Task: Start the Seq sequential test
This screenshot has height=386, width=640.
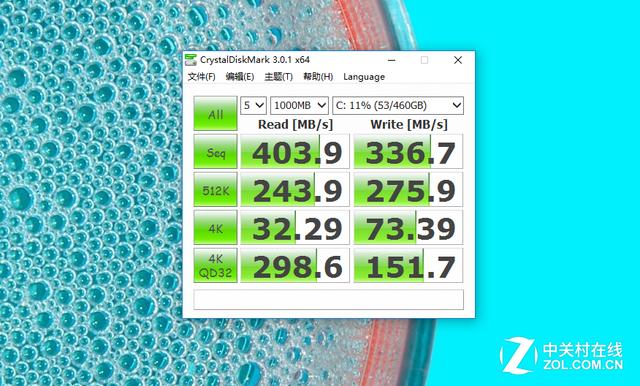Action: click(x=216, y=151)
